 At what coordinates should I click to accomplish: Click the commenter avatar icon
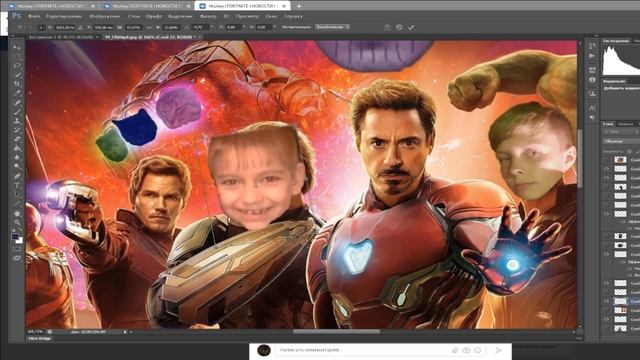point(264,350)
